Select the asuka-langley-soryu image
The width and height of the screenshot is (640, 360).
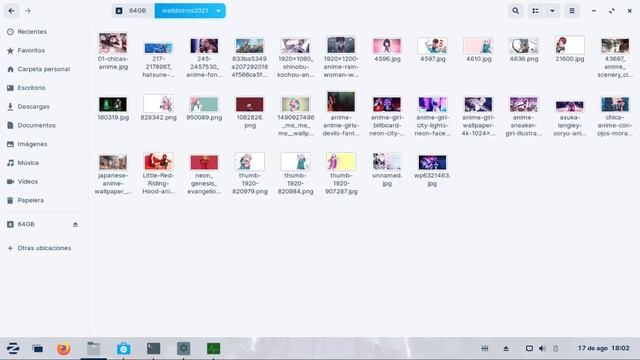570,106
